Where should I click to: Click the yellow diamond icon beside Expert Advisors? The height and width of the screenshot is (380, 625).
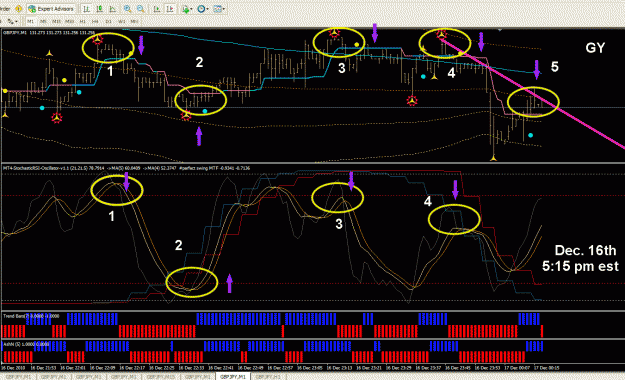point(18,9)
